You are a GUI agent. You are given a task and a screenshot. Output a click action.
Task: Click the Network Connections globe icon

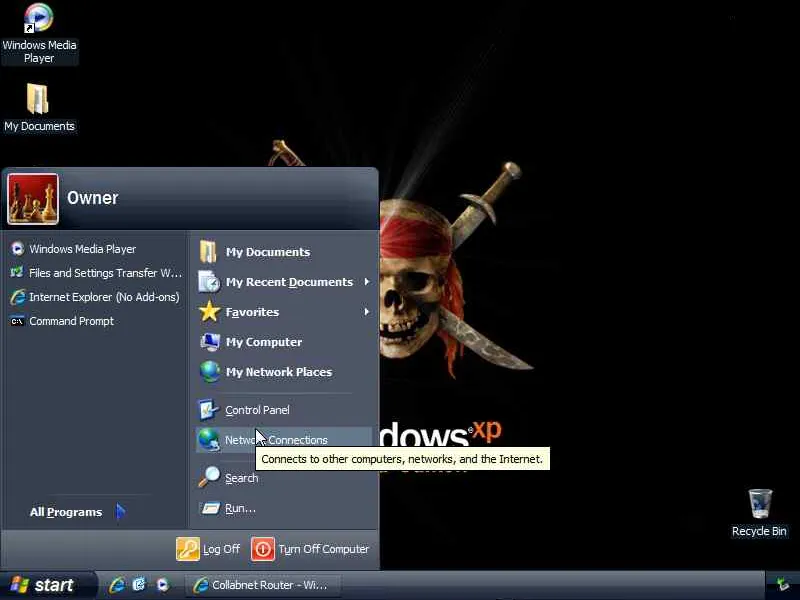[209, 440]
